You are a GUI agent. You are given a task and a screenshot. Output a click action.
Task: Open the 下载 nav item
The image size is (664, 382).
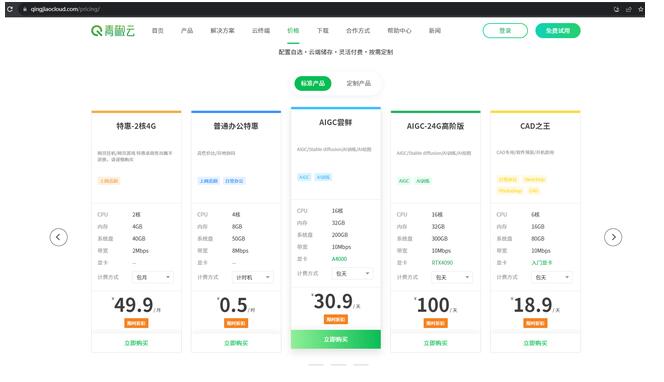pyautogui.click(x=323, y=30)
